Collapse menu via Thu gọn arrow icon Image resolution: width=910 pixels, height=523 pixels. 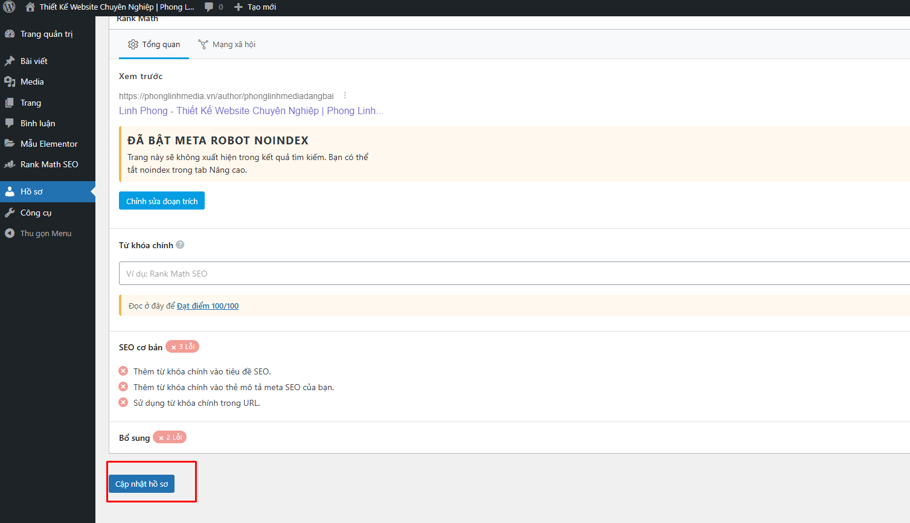point(10,233)
